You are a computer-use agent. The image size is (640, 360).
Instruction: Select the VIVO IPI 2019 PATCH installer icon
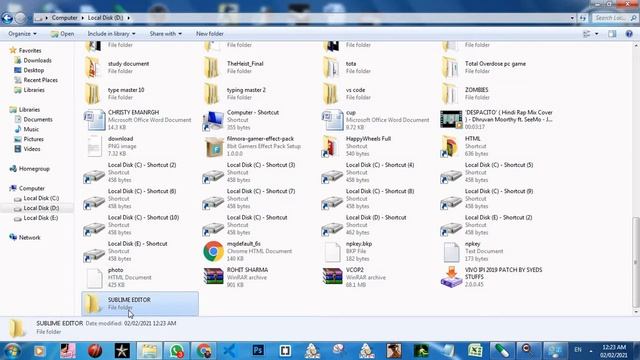pyautogui.click(x=451, y=277)
